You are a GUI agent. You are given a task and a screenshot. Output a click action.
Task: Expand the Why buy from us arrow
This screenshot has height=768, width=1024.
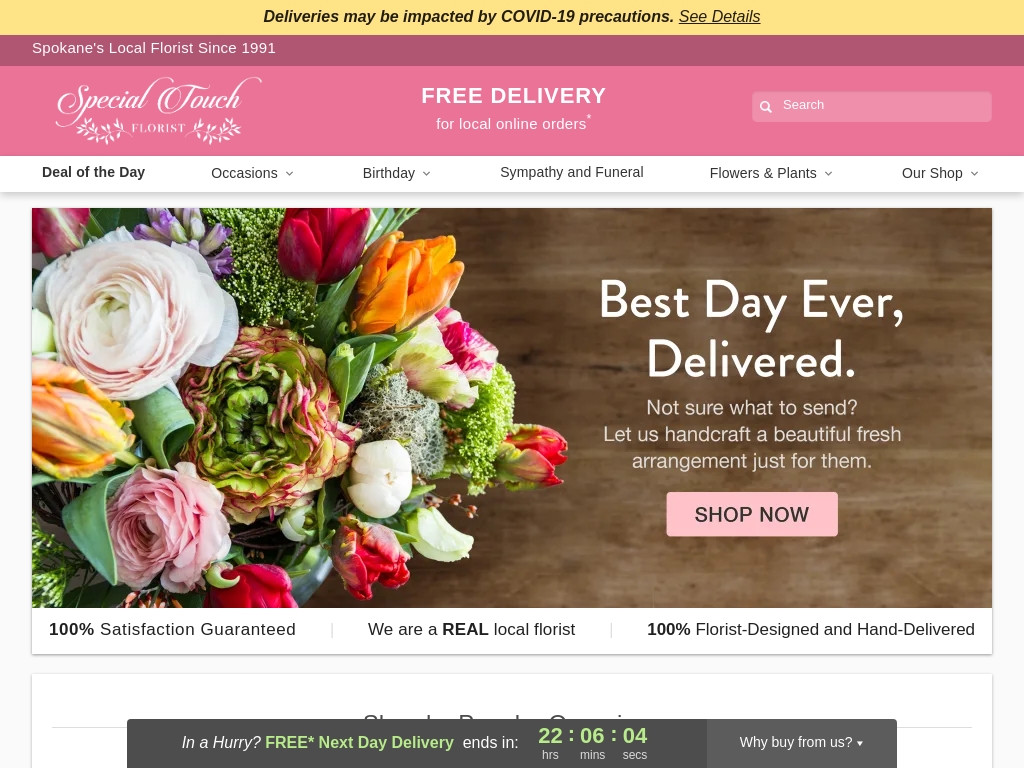click(x=860, y=743)
